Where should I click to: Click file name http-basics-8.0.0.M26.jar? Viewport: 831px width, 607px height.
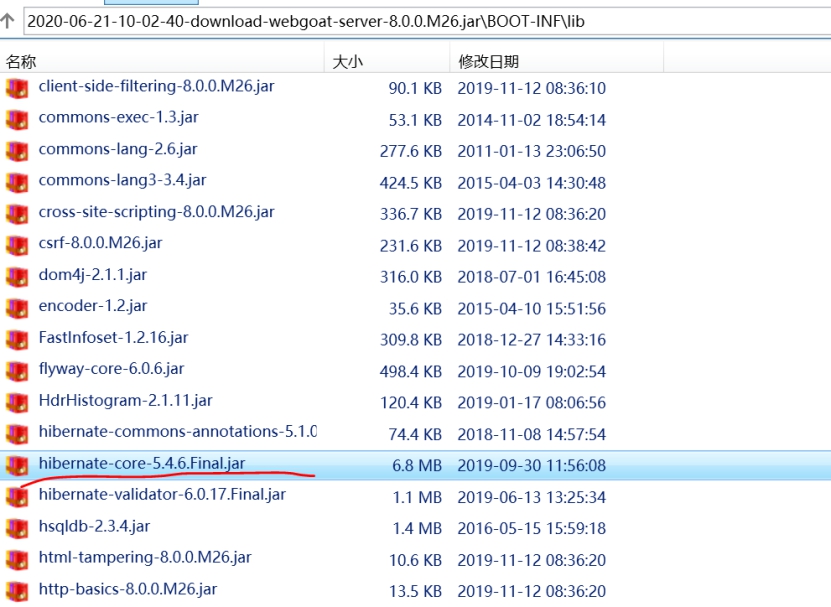128,589
